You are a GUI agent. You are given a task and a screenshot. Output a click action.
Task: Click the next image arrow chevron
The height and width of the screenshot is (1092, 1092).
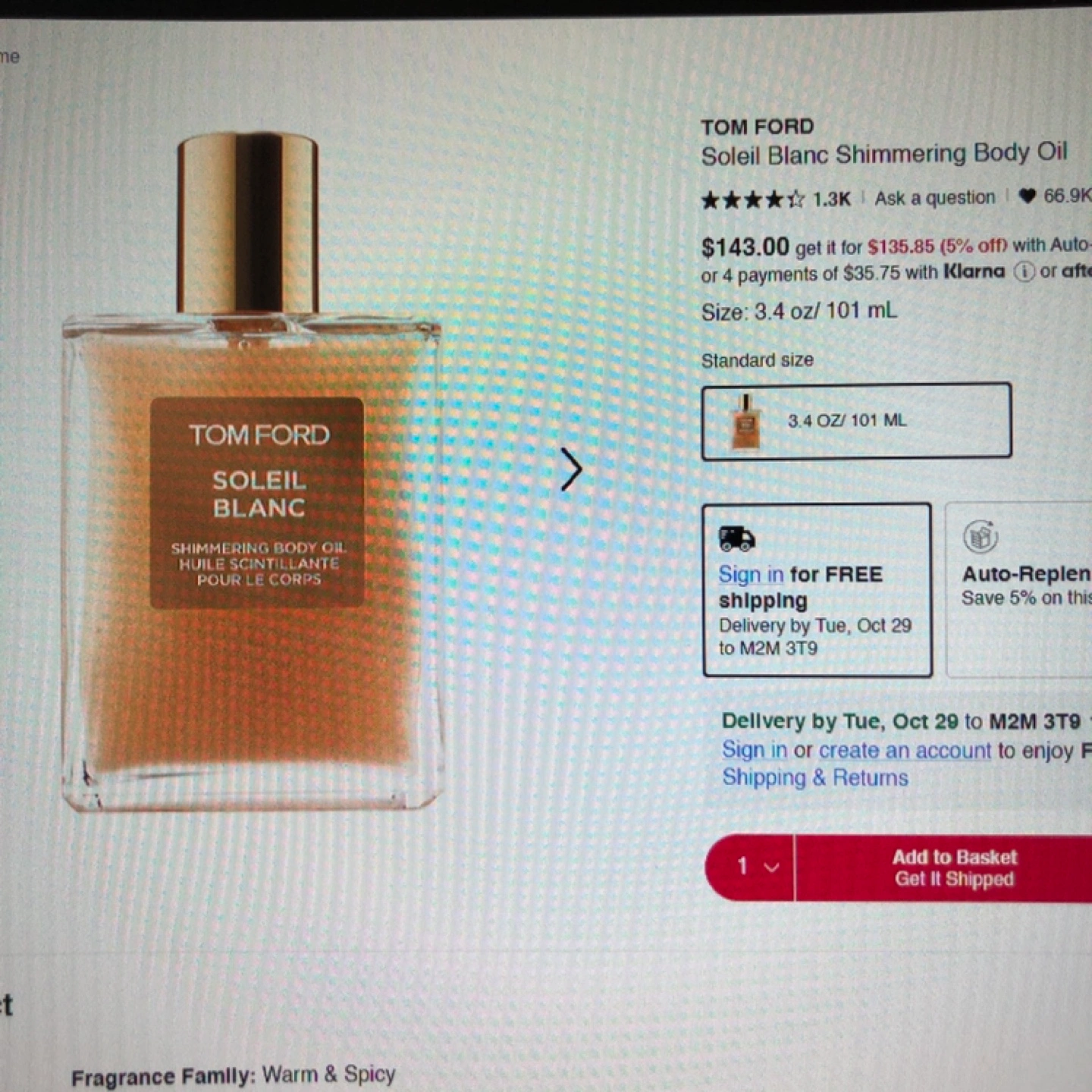571,469
